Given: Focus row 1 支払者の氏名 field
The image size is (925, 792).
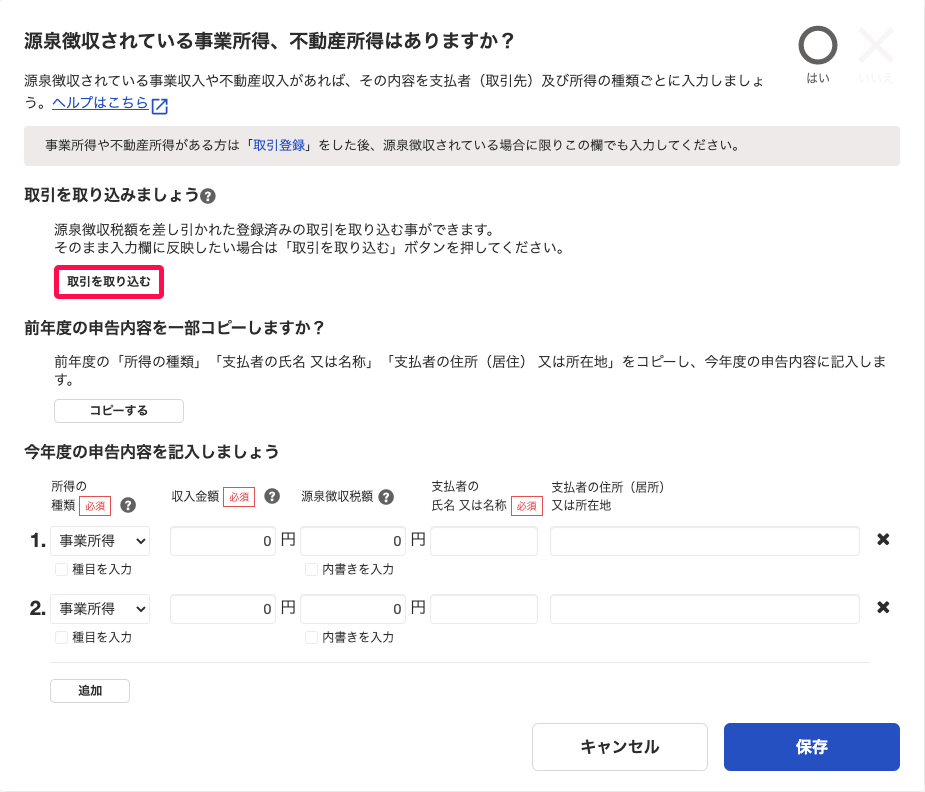Looking at the screenshot, I should pyautogui.click(x=484, y=541).
